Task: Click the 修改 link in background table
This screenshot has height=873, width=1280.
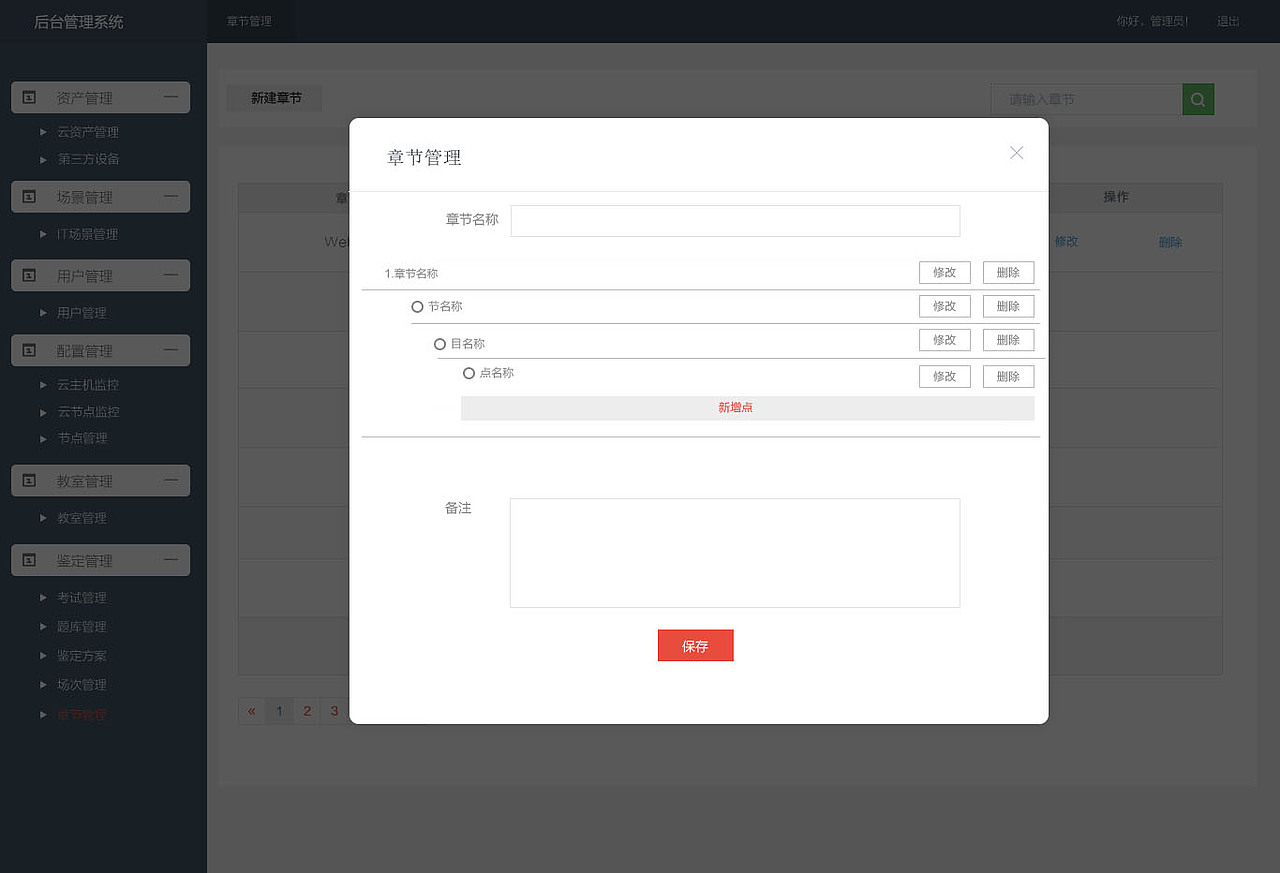Action: [x=1066, y=241]
